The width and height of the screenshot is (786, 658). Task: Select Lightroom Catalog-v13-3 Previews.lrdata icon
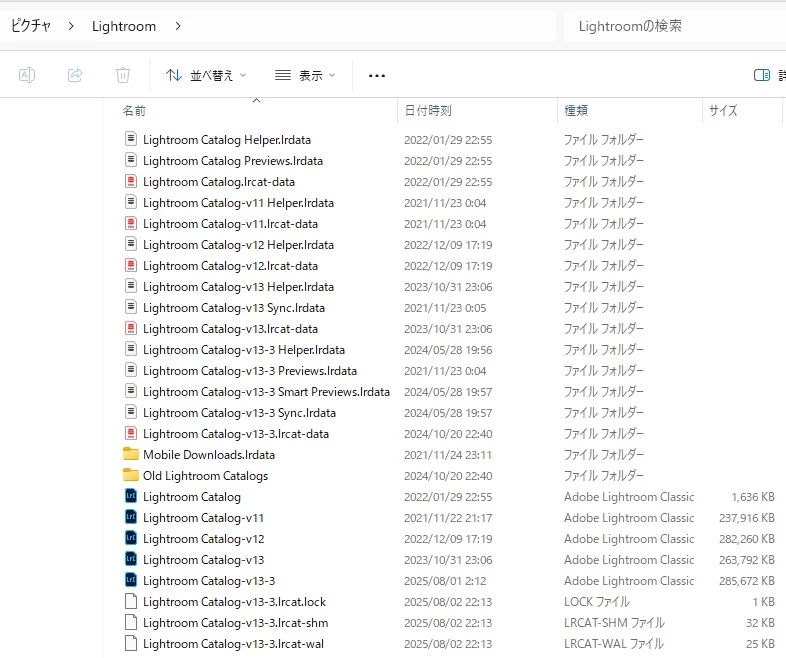[x=130, y=370]
